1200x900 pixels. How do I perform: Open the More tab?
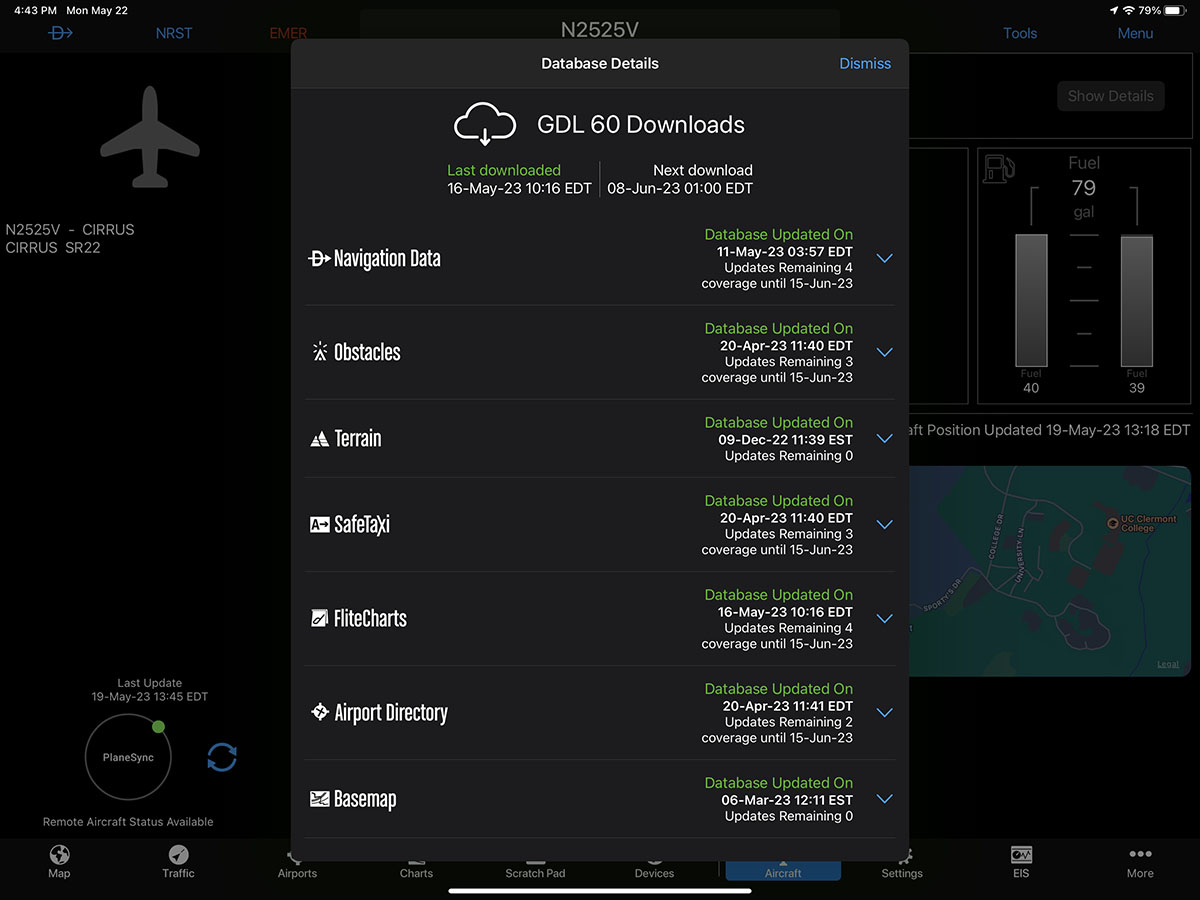pos(1140,862)
